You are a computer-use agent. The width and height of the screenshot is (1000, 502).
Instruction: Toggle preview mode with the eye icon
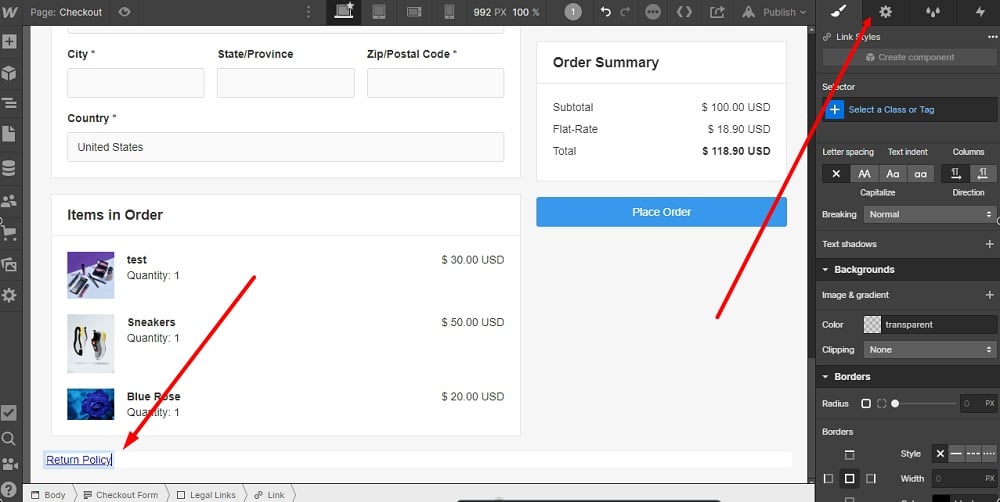124,11
